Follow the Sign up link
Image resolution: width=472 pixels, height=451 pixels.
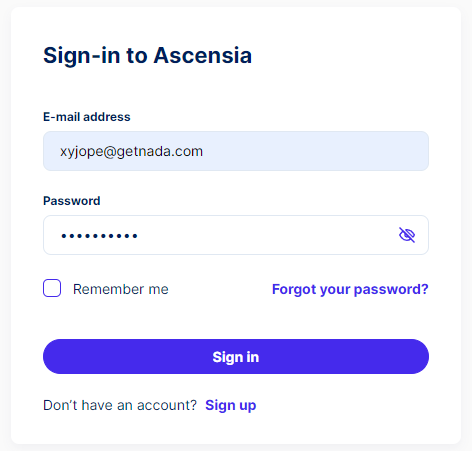pyautogui.click(x=231, y=405)
